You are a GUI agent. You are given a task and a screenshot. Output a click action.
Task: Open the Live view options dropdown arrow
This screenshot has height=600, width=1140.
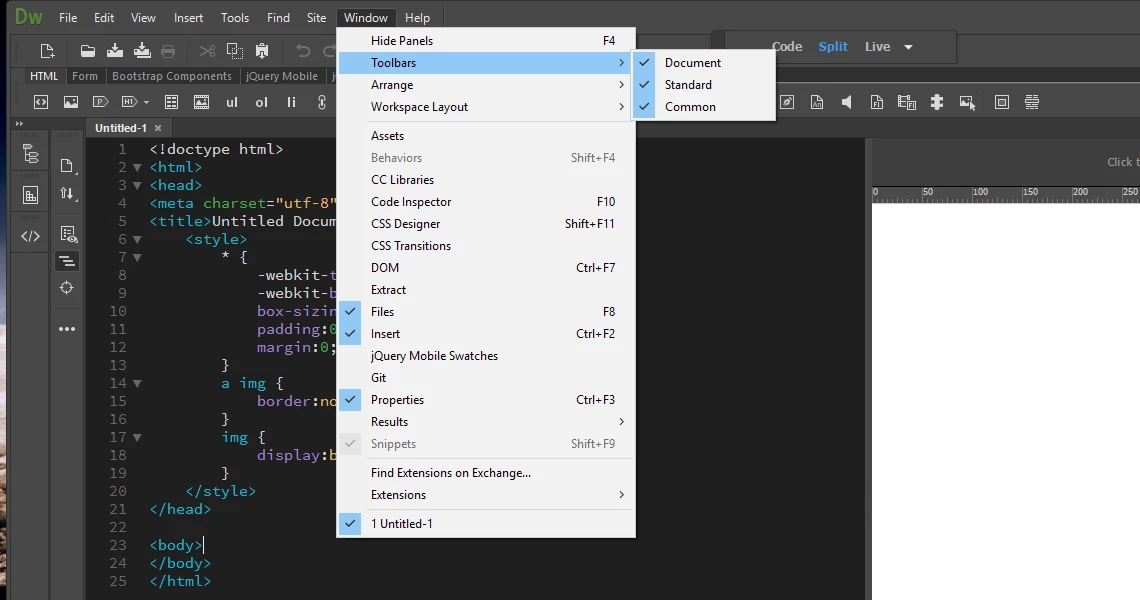[908, 47]
